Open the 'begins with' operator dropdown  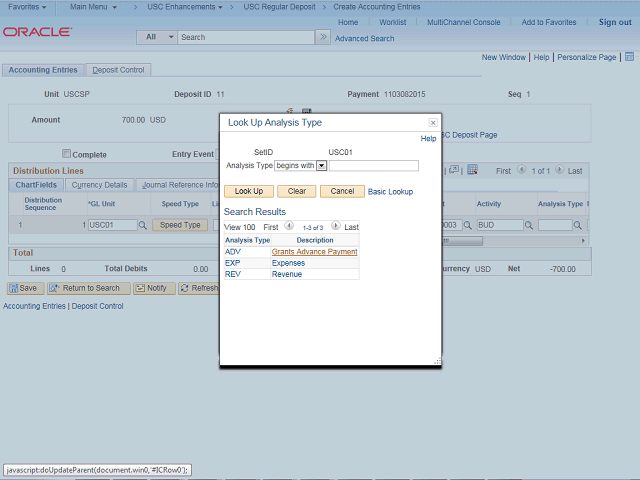(x=322, y=166)
